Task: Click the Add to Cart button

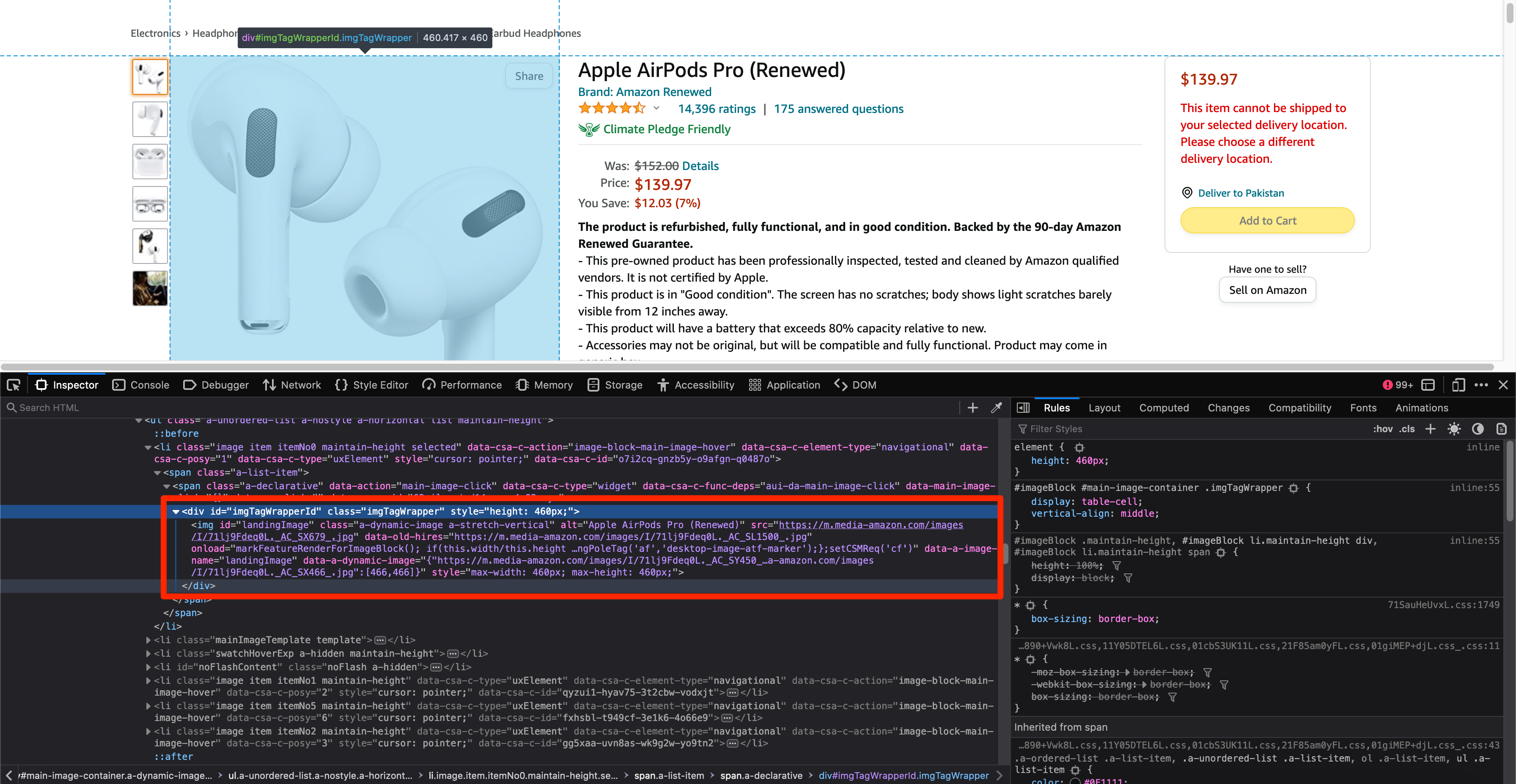Action: click(x=1267, y=221)
